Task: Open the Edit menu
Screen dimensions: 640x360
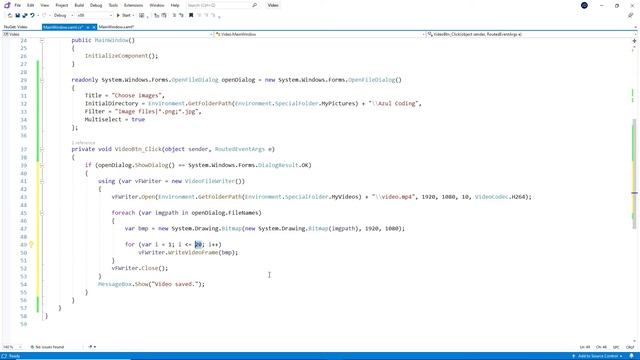Action: click(x=31, y=5)
